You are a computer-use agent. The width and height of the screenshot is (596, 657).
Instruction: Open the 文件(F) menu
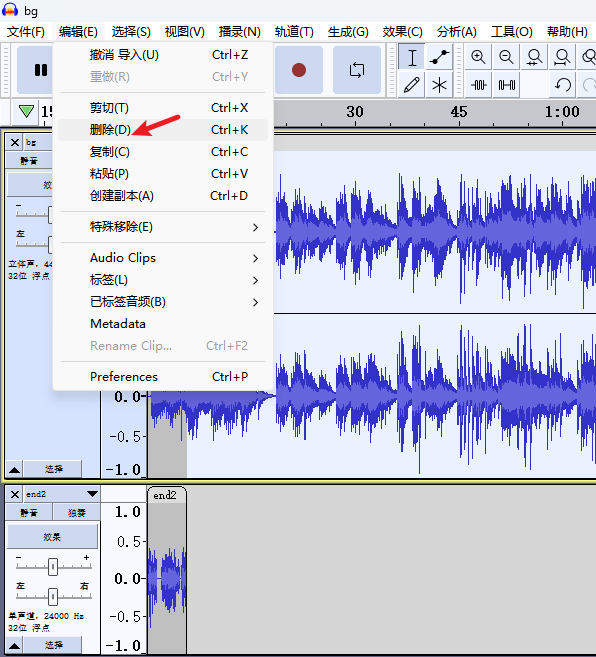[x=26, y=32]
